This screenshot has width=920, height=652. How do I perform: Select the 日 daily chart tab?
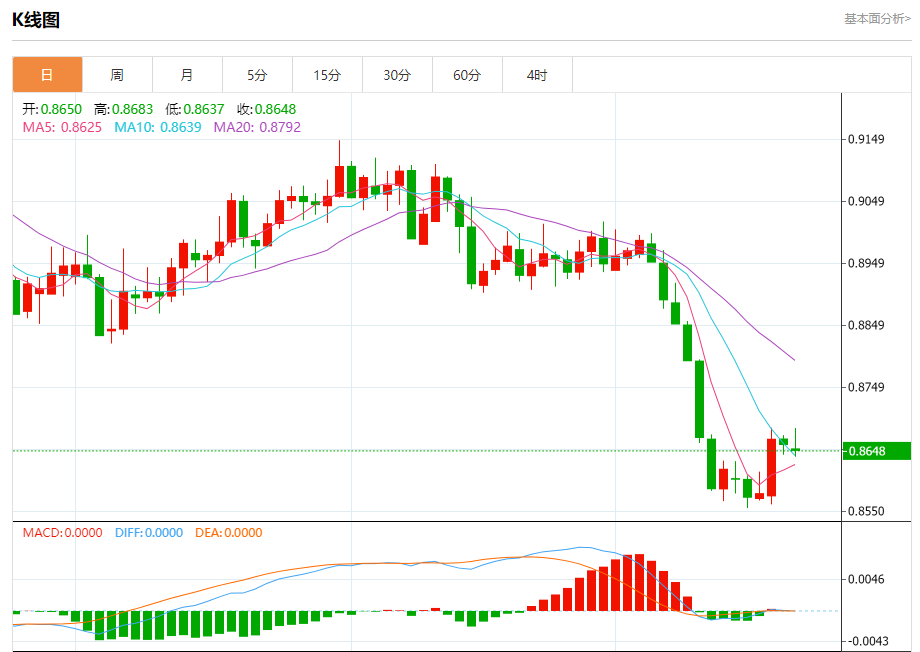coord(48,75)
